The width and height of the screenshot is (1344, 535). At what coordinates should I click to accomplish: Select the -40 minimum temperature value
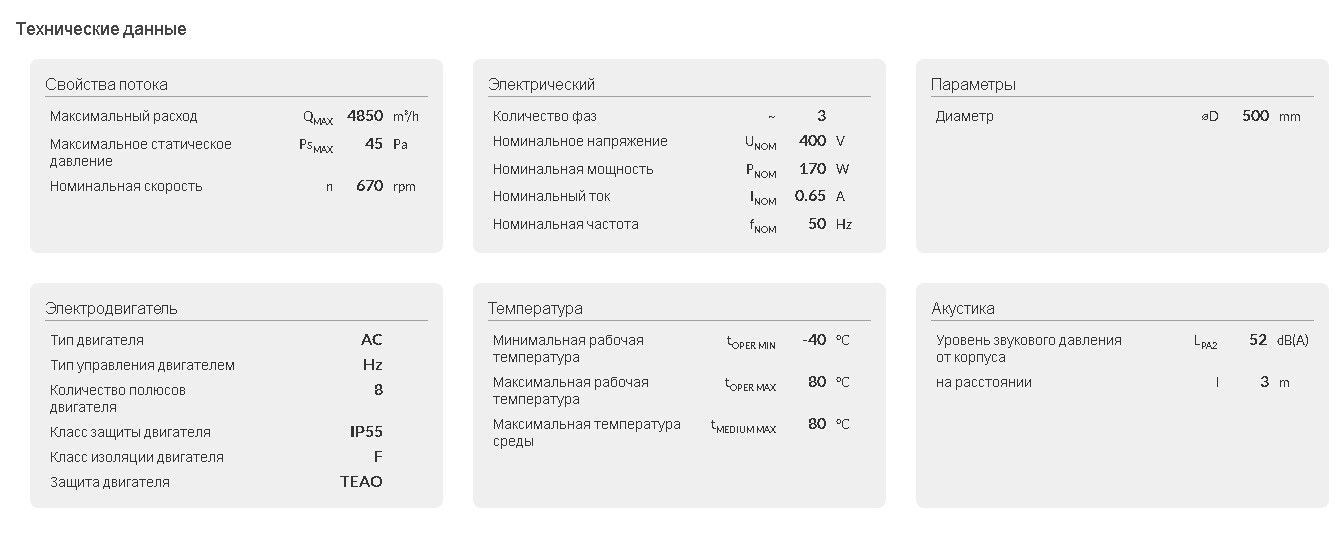tap(814, 340)
